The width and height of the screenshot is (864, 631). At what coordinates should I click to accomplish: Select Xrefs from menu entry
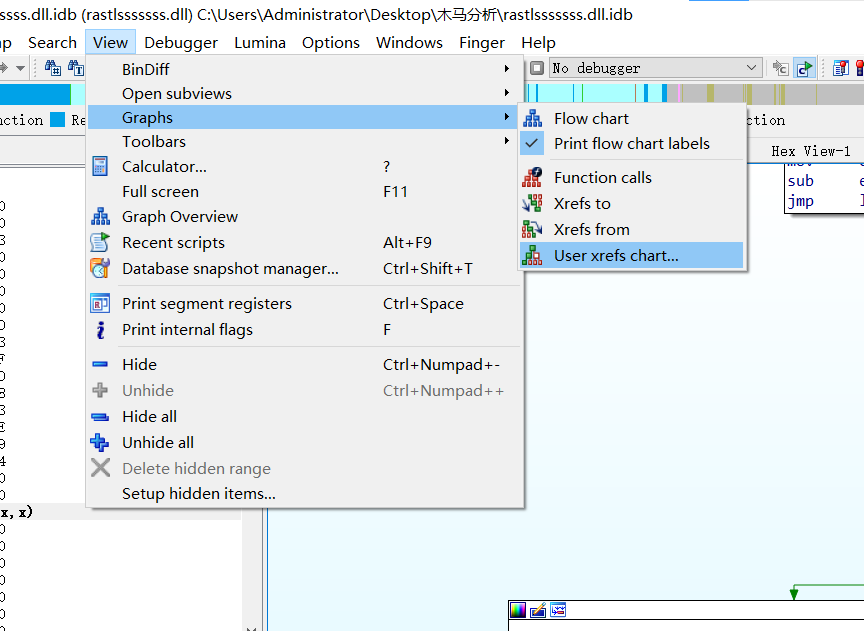(x=631, y=229)
